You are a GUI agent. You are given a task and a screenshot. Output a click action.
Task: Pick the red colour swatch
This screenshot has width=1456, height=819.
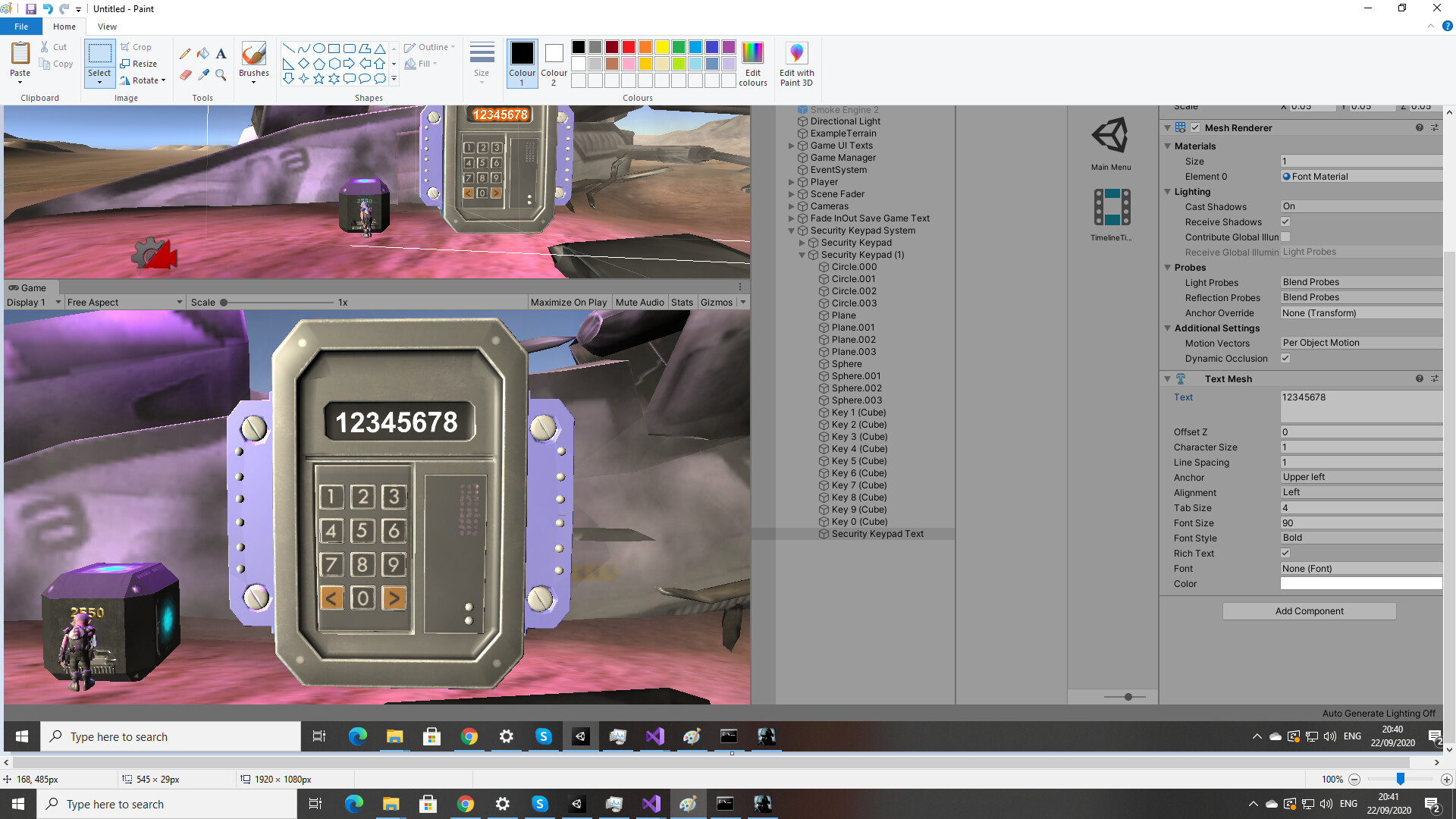click(629, 47)
